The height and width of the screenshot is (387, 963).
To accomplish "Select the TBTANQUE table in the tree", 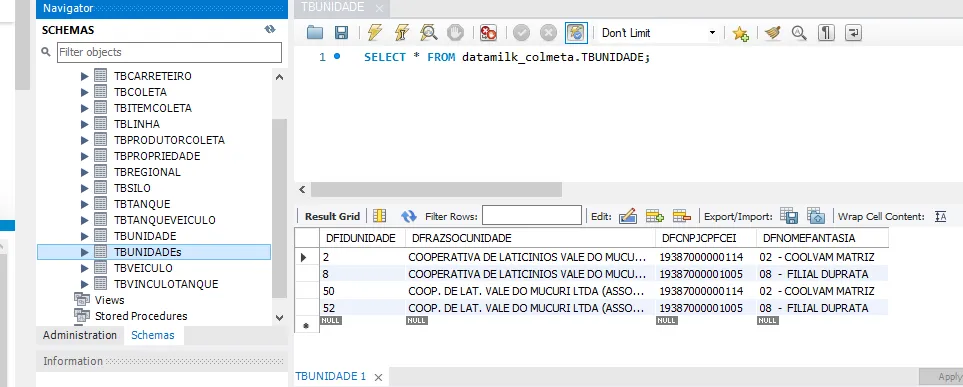I will (142, 204).
